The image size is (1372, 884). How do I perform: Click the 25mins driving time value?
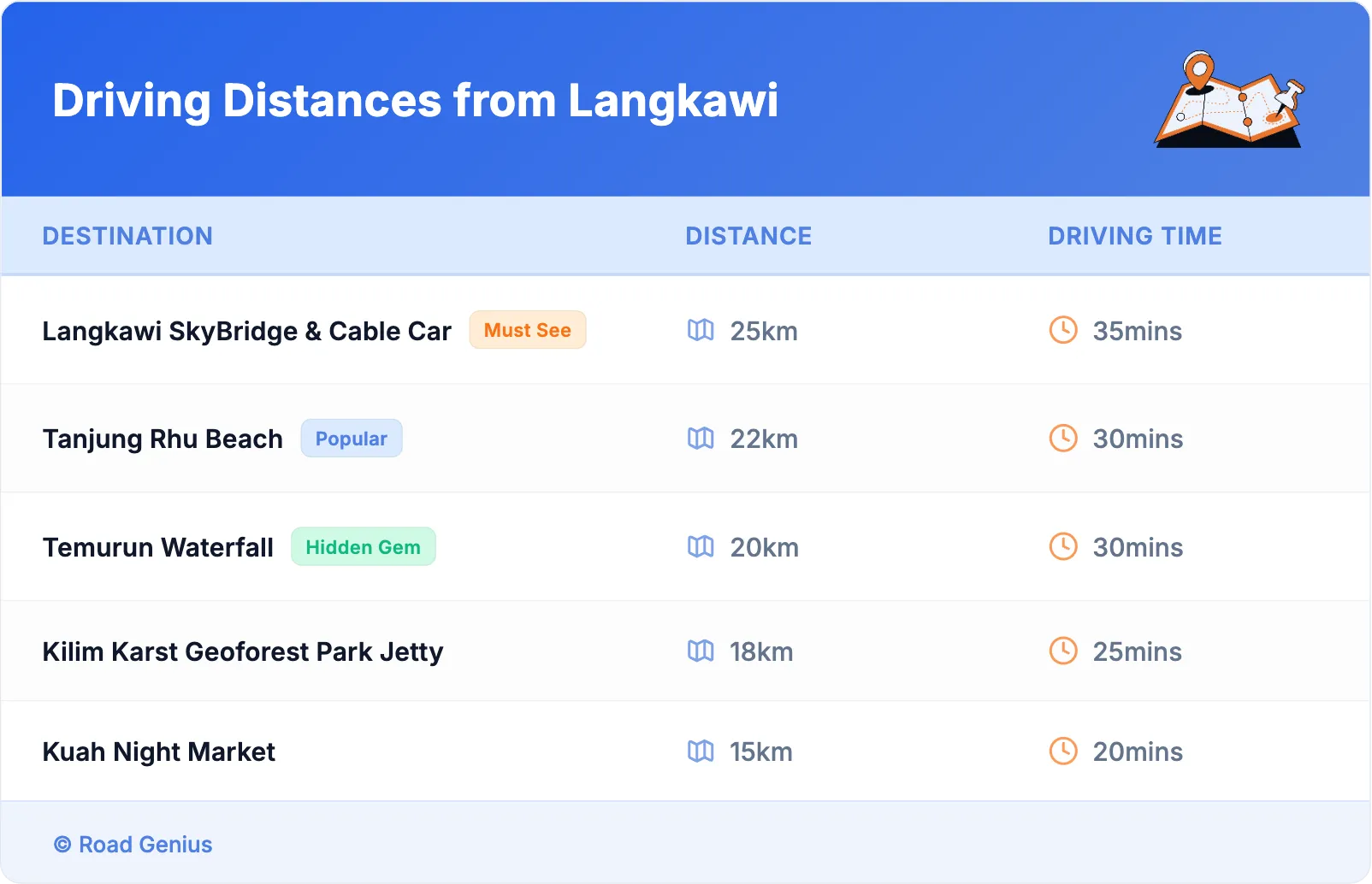1138,652
